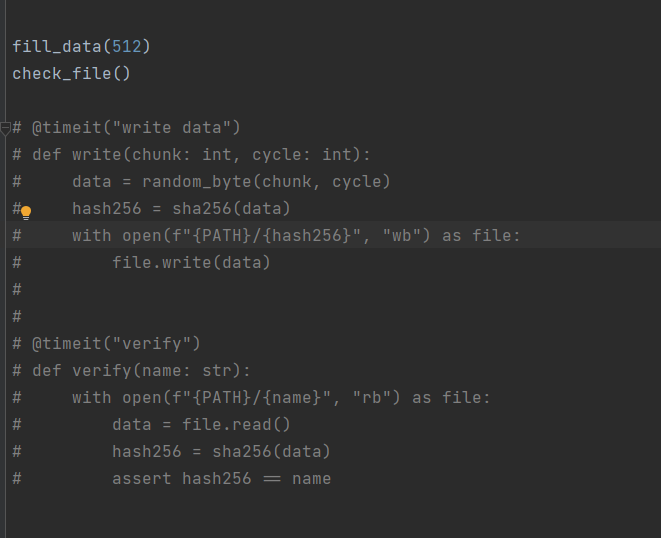Click hash256 = sha256(data) under write
Viewport: 661px width, 538px height.
coord(181,209)
